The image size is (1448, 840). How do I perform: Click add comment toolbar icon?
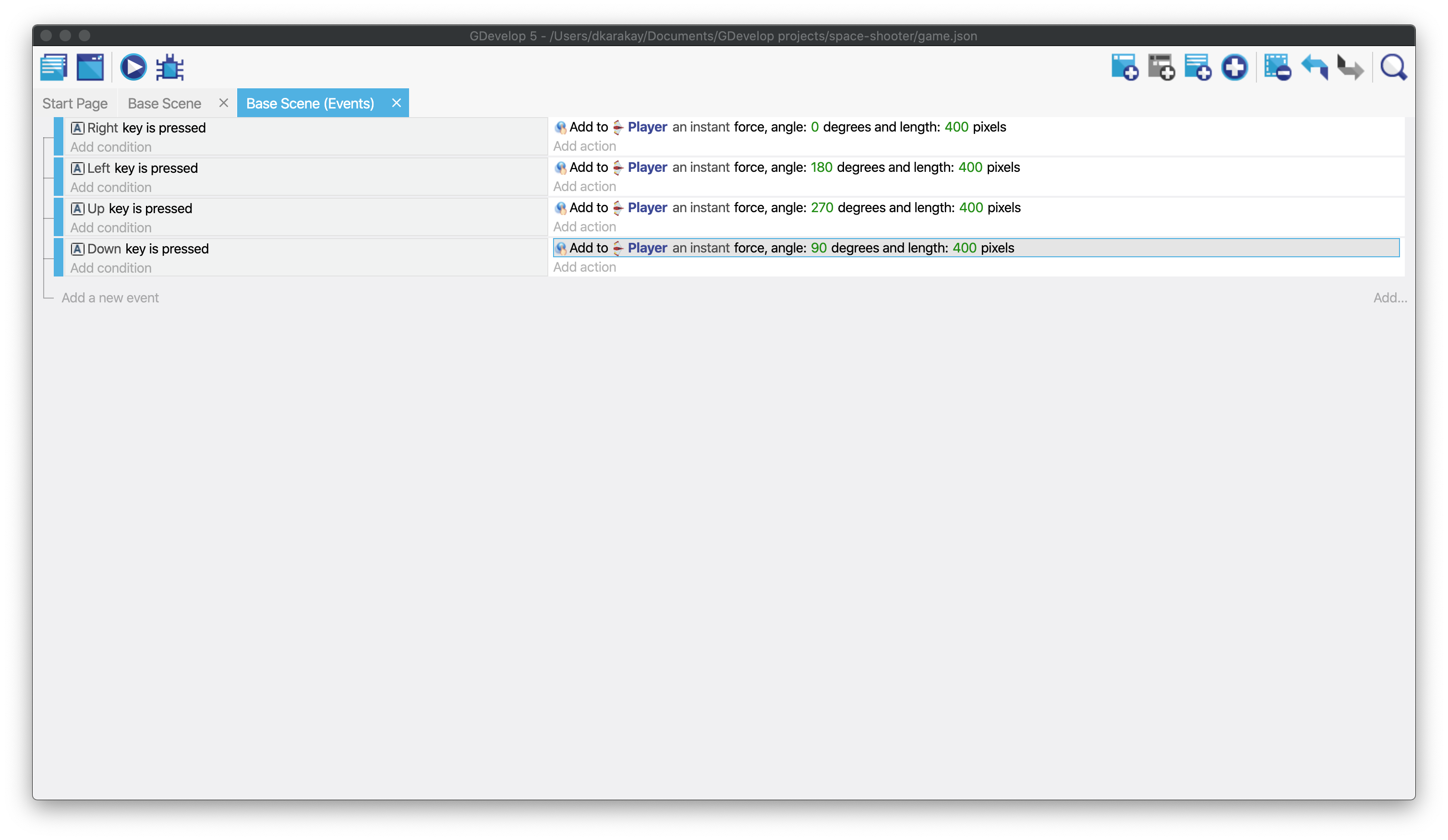coord(1198,68)
